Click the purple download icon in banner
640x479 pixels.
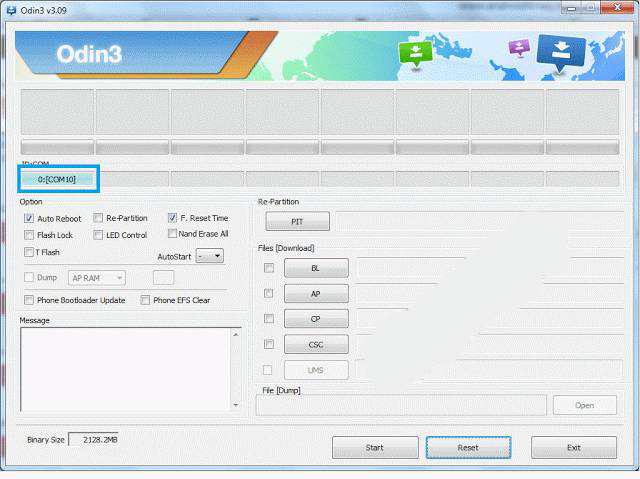pyautogui.click(x=519, y=48)
